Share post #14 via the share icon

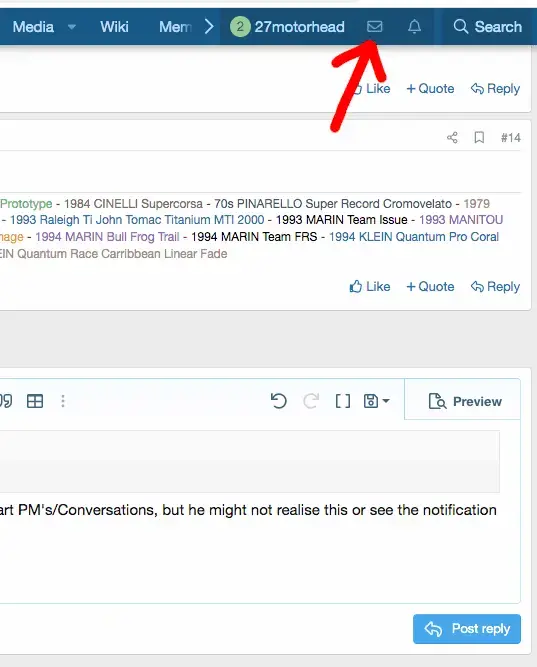coord(452,137)
